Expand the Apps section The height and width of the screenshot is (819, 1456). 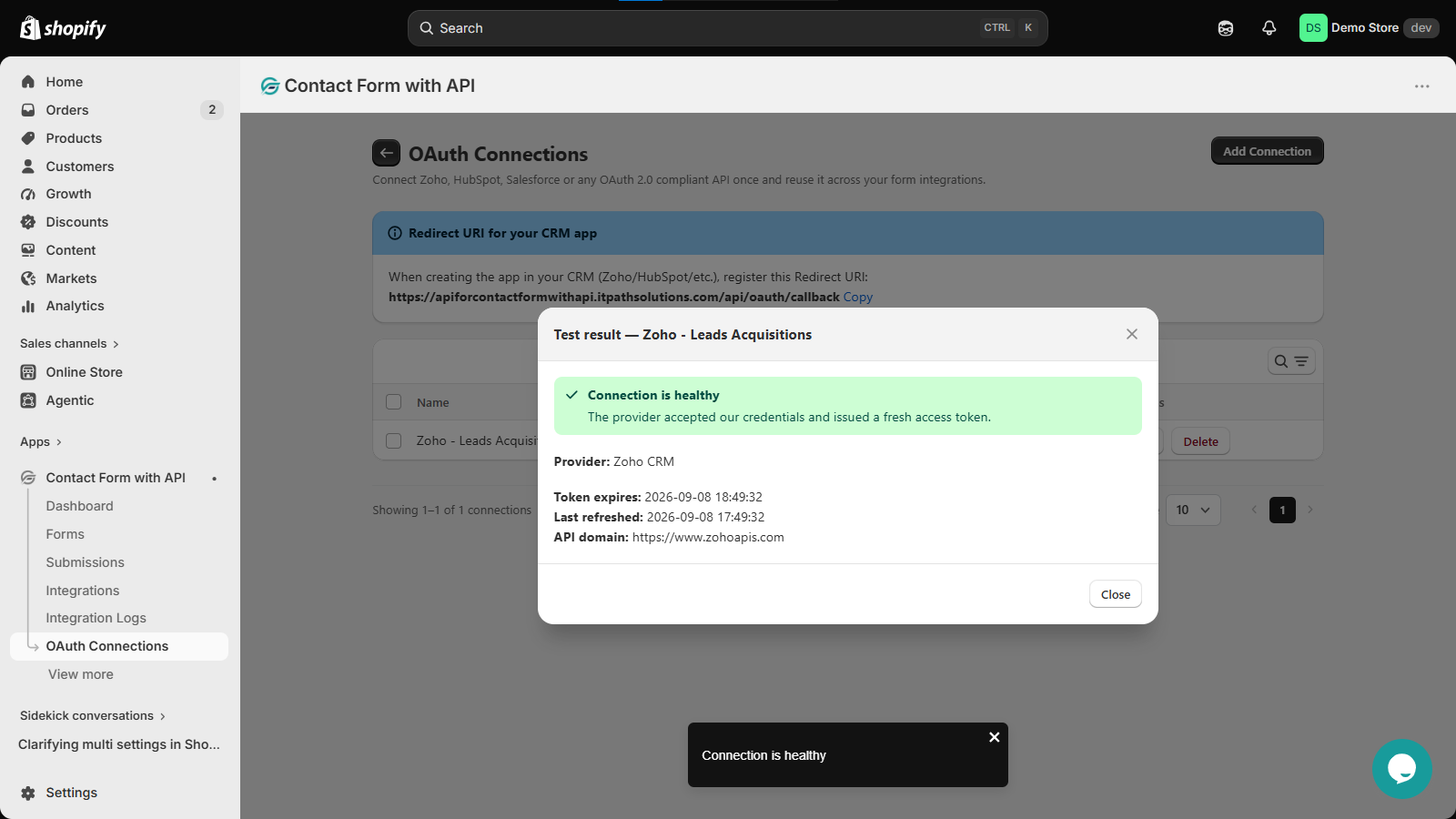(x=41, y=442)
